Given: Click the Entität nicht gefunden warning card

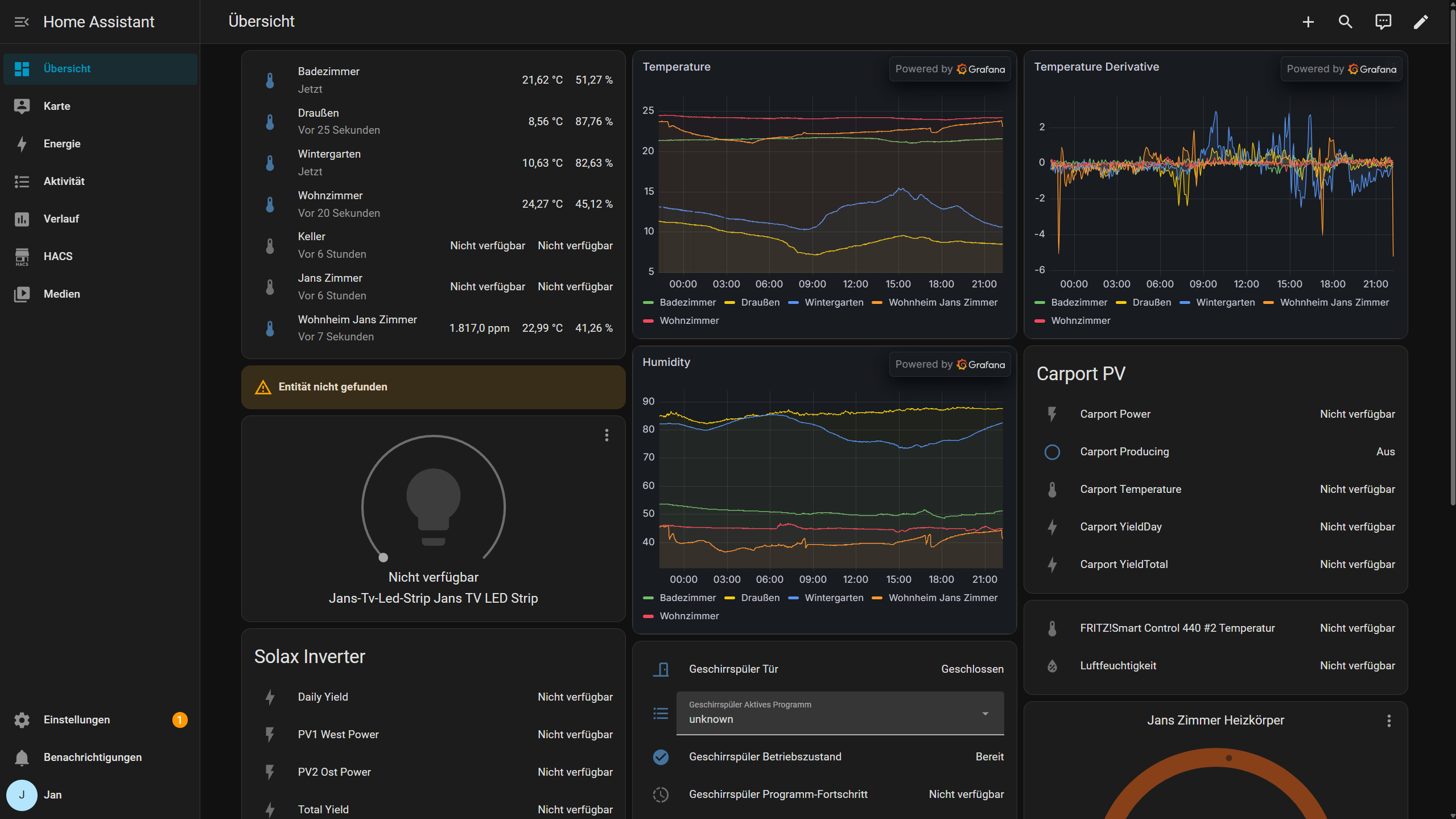Looking at the screenshot, I should coord(434,387).
